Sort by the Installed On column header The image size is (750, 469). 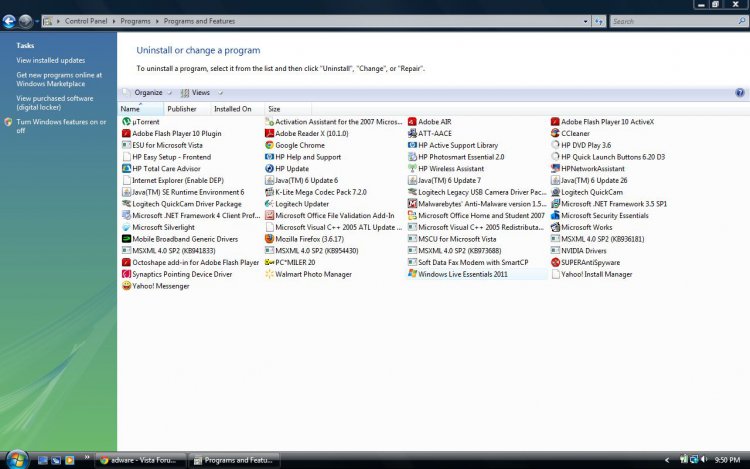point(237,109)
